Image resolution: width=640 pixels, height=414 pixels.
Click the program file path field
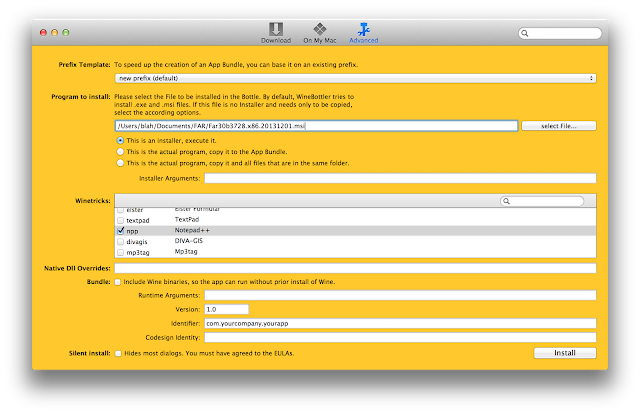pyautogui.click(x=316, y=126)
